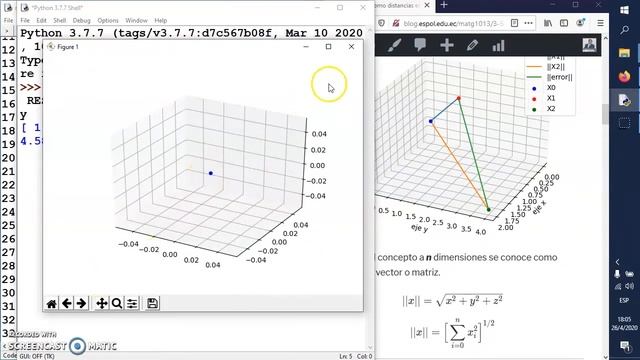Click the insecure connection lock icon
Screen dimensions: 640x360
tap(395, 23)
